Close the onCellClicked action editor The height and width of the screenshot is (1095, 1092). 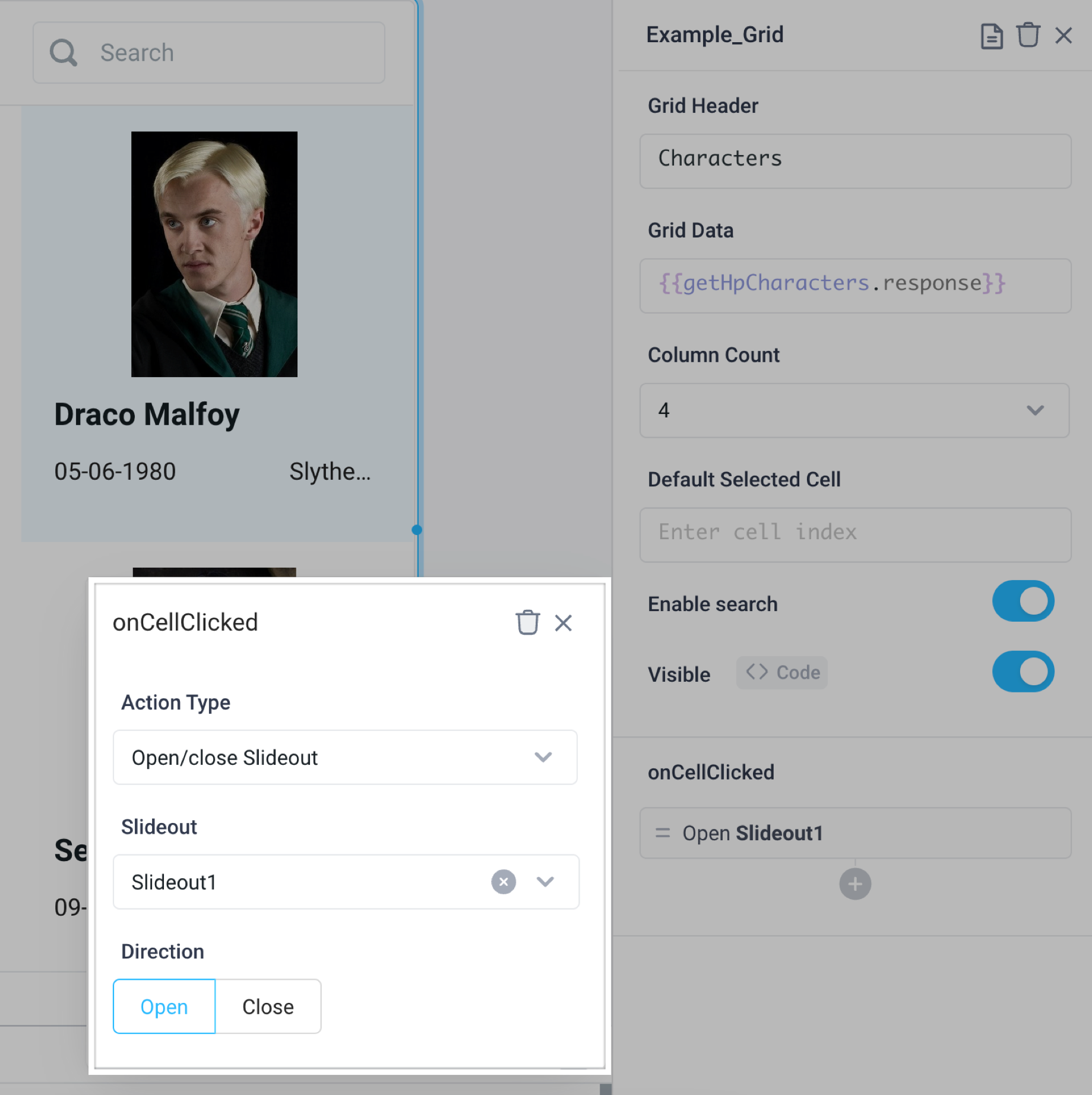563,623
